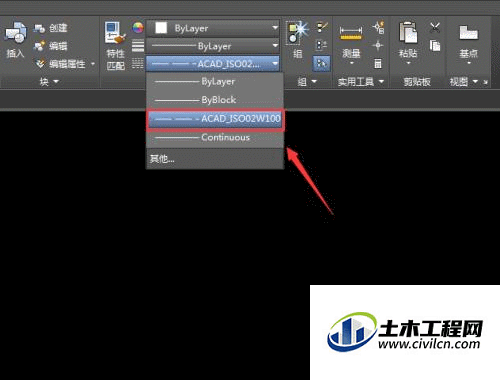Click the point style crosshair icon in Utilities
This screenshot has height=380, width=500.
(378, 45)
